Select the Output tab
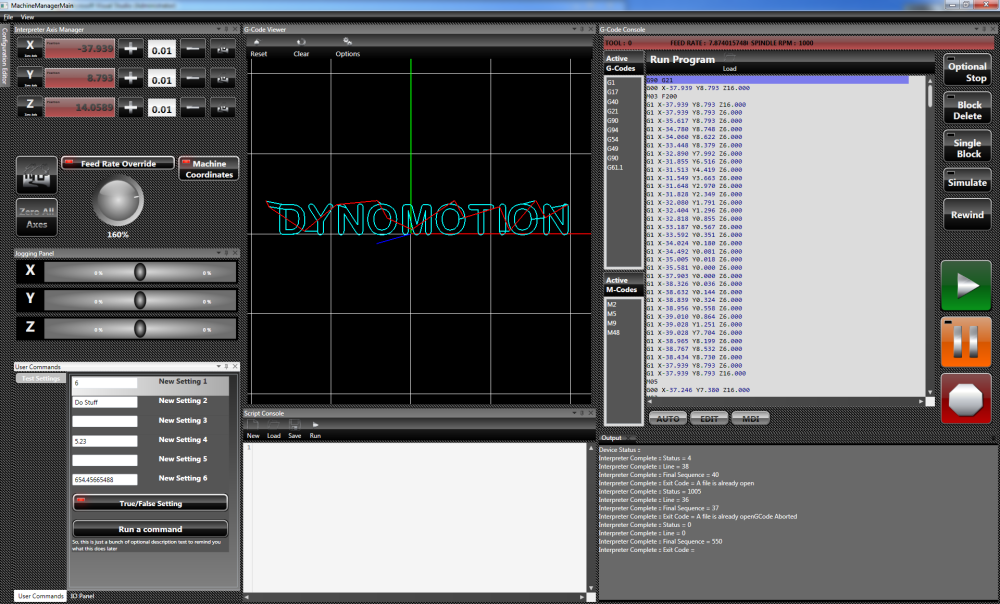Viewport: 1000px width, 604px height. (611, 438)
